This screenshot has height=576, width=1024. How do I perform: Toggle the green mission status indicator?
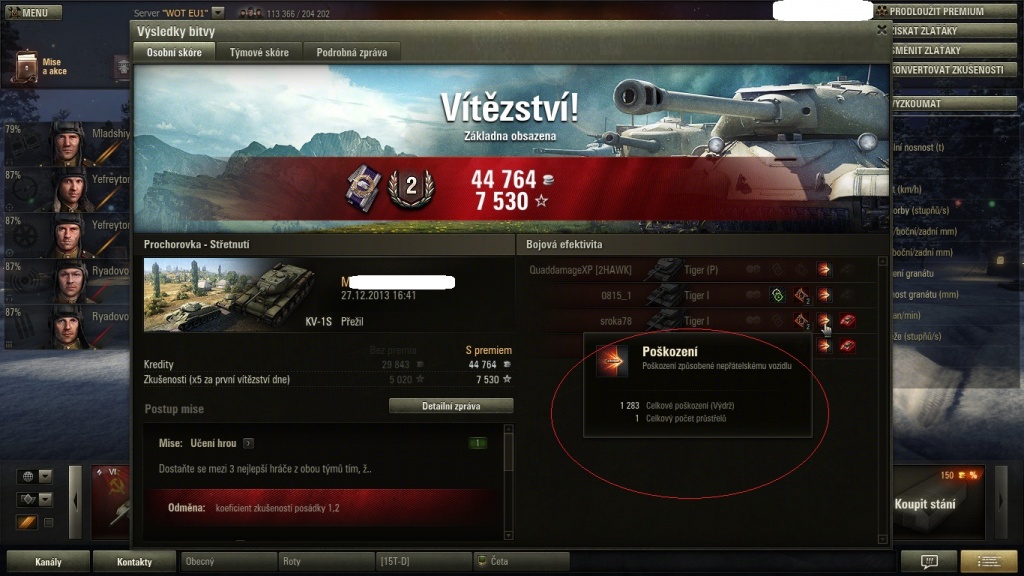point(477,443)
